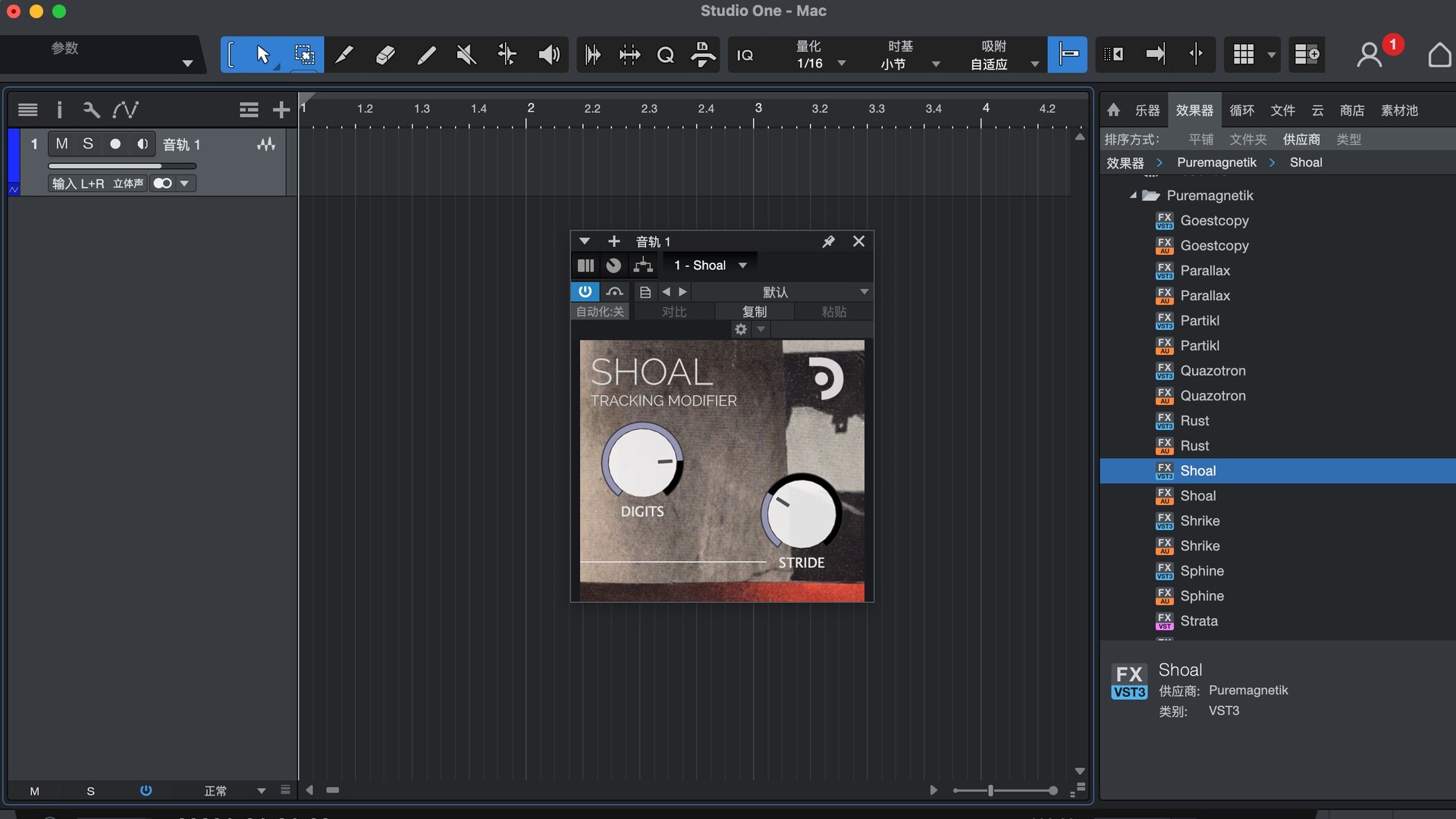Click the STRIDE knob
Screen dimensions: 1456x819
(x=802, y=513)
